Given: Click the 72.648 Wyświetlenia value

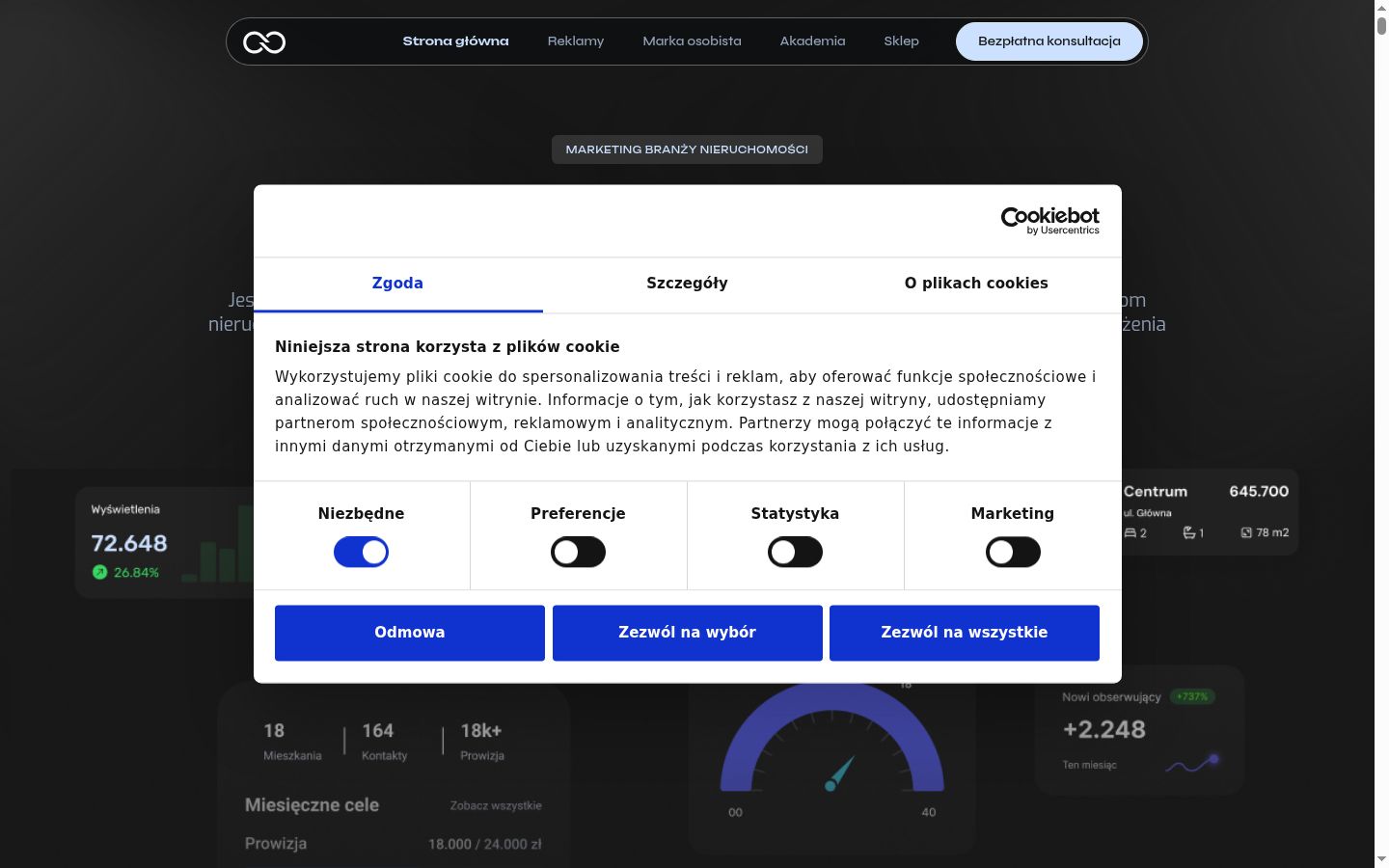Looking at the screenshot, I should click(x=129, y=543).
